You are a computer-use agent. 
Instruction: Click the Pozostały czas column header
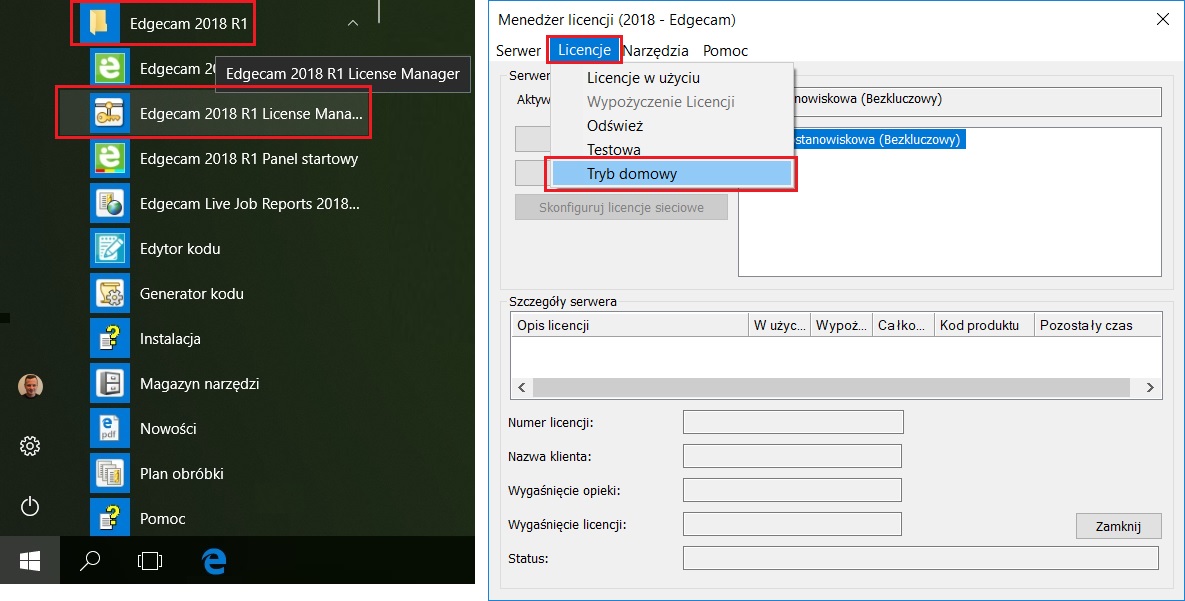coord(1097,325)
